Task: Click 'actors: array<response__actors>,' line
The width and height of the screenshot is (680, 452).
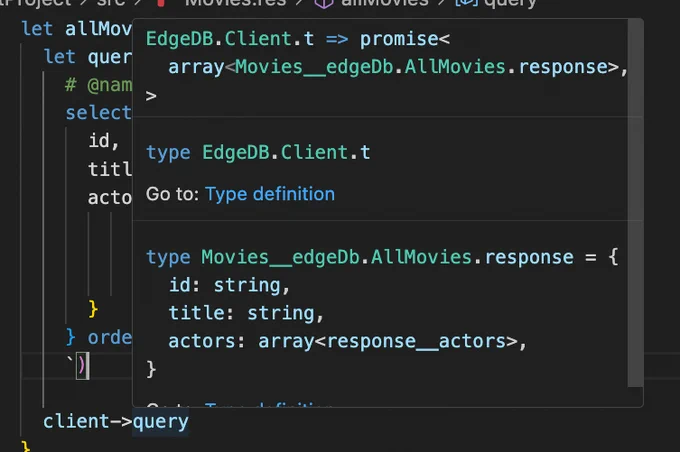Action: [x=347, y=341]
